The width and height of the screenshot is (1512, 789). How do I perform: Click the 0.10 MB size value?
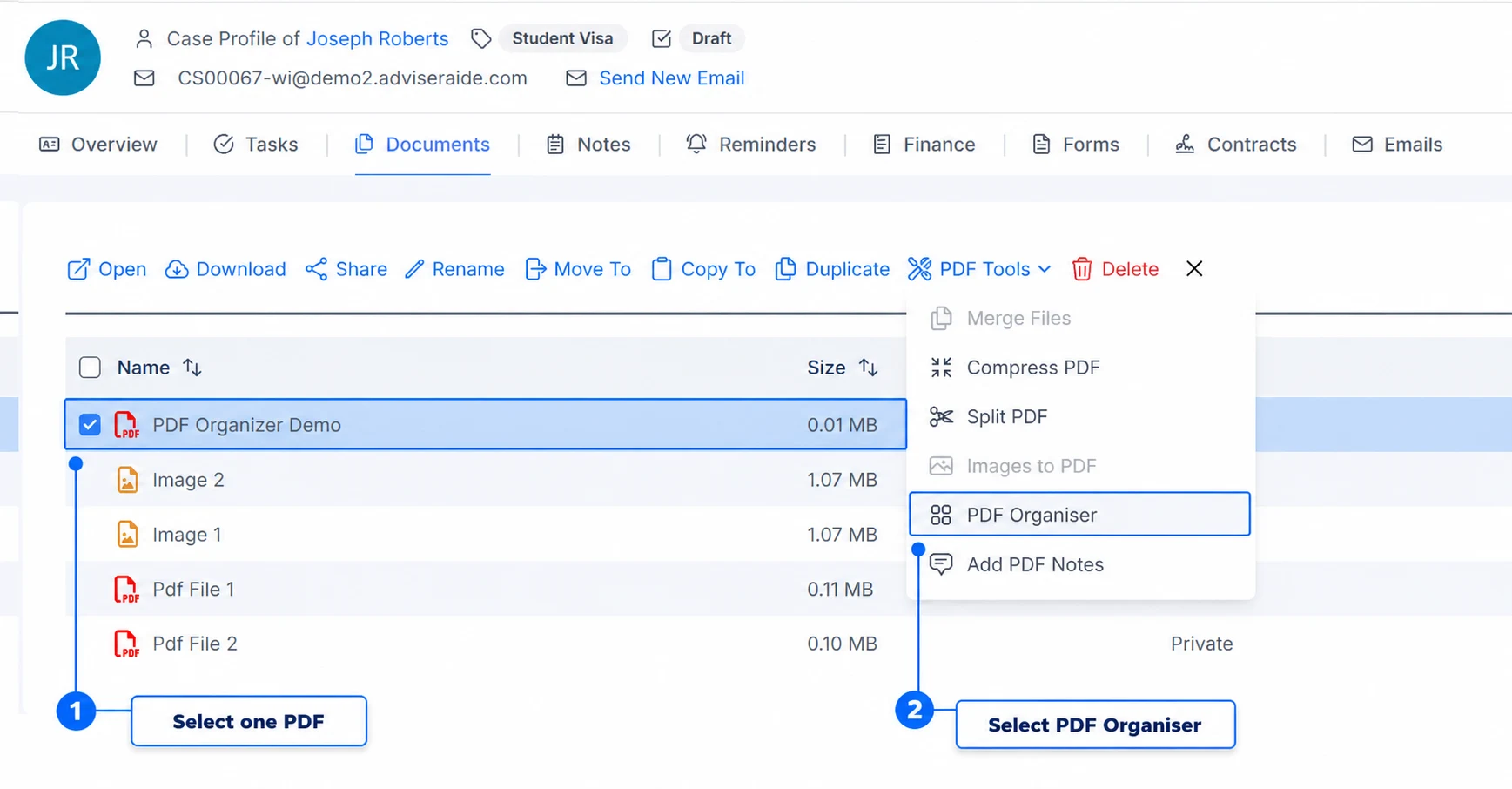pos(842,644)
